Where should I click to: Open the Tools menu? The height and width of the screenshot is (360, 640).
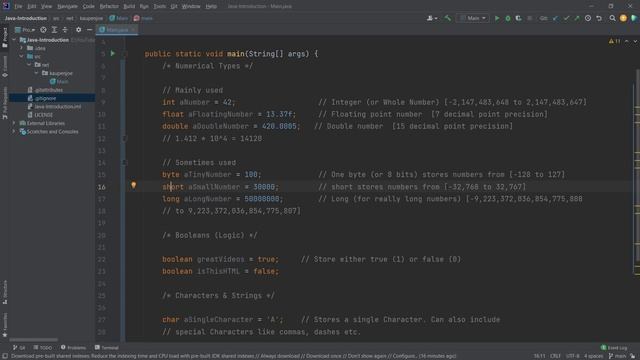tap(160, 7)
